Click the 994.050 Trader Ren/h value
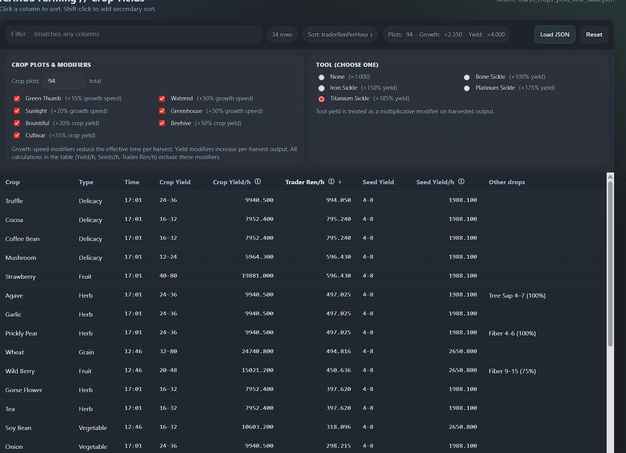The width and height of the screenshot is (626, 453). tap(339, 200)
